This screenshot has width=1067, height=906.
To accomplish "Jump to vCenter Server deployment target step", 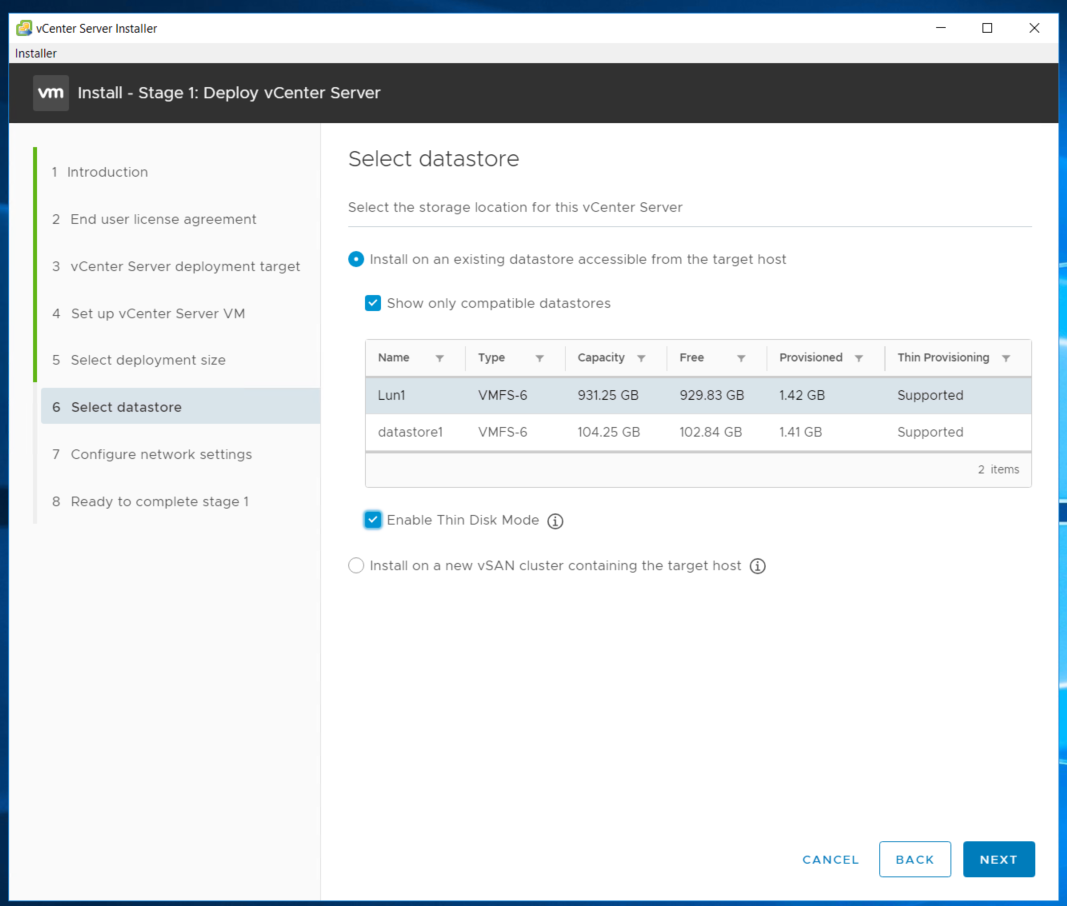I will pyautogui.click(x=185, y=266).
